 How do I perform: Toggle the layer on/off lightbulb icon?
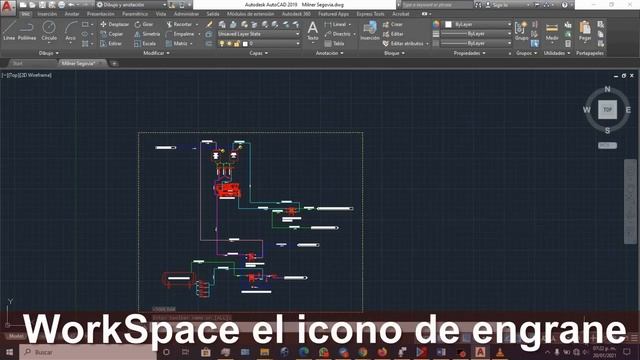pos(222,43)
